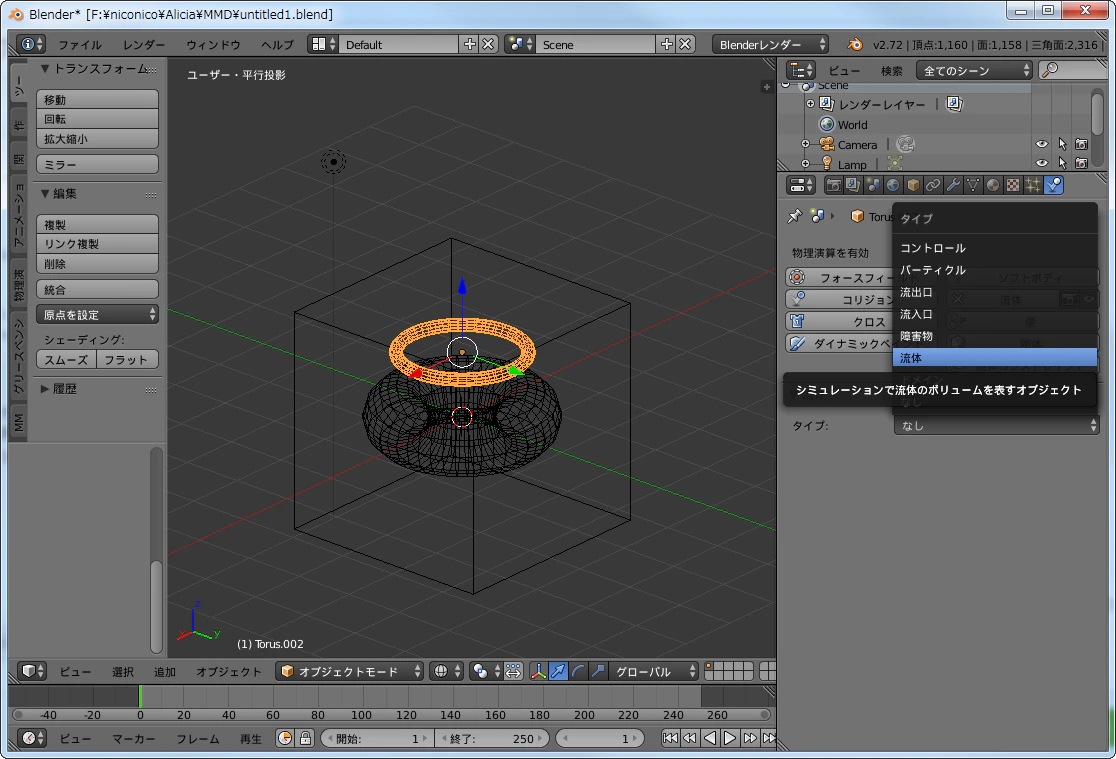
Task: Select the fluid type option
Action: (x=994, y=357)
